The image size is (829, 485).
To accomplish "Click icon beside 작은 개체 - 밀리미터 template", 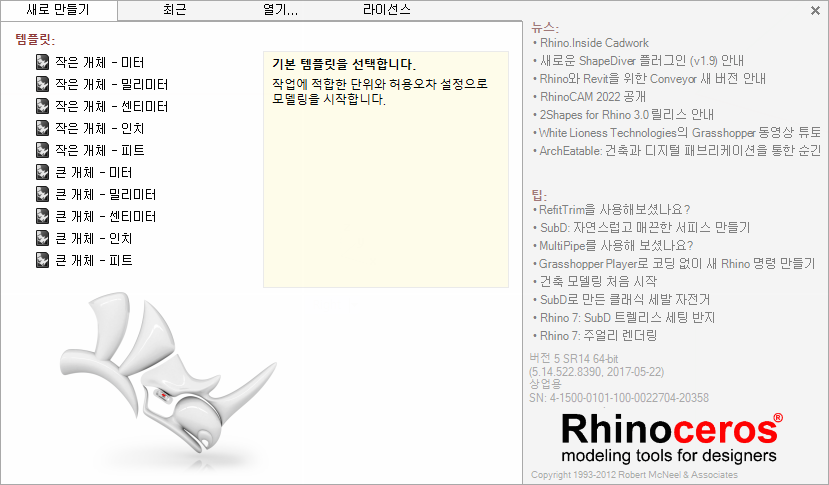I will tap(42, 84).
